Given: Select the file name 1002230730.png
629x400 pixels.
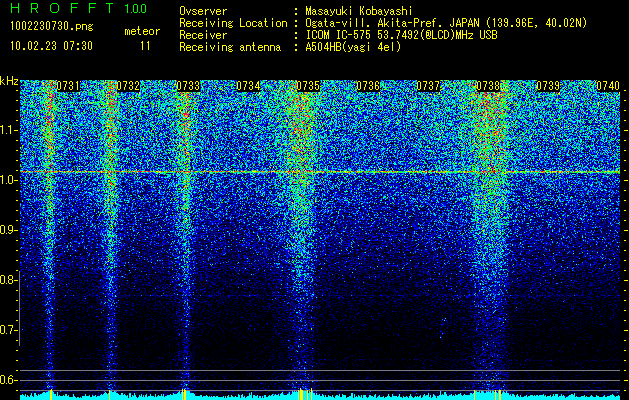Looking at the screenshot, I should 52,27.
